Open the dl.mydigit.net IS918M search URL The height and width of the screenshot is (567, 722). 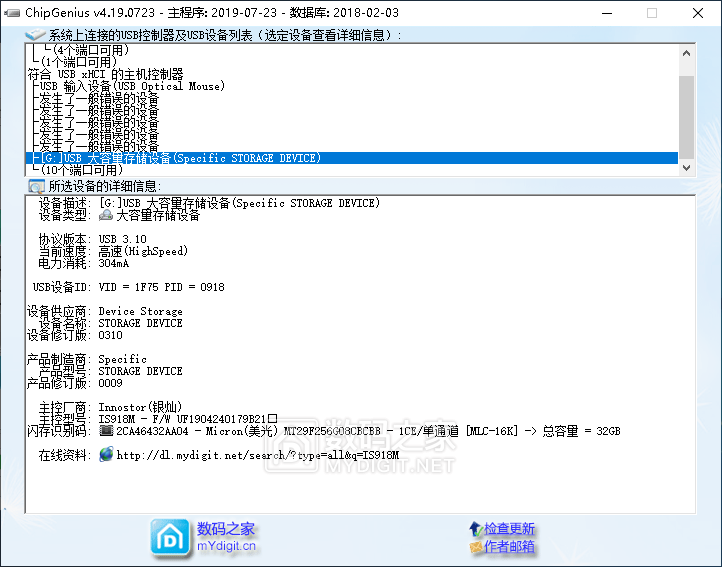[x=257, y=455]
